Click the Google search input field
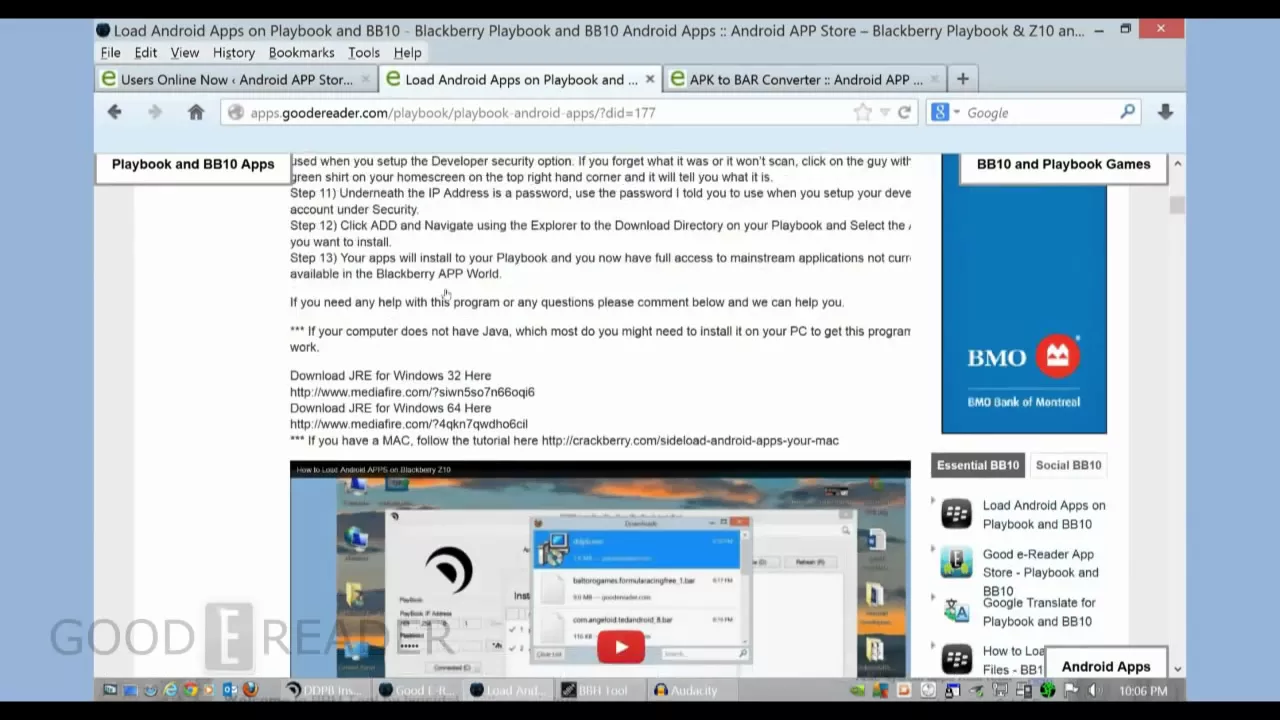Viewport: 1280px width, 720px height. tap(1040, 113)
